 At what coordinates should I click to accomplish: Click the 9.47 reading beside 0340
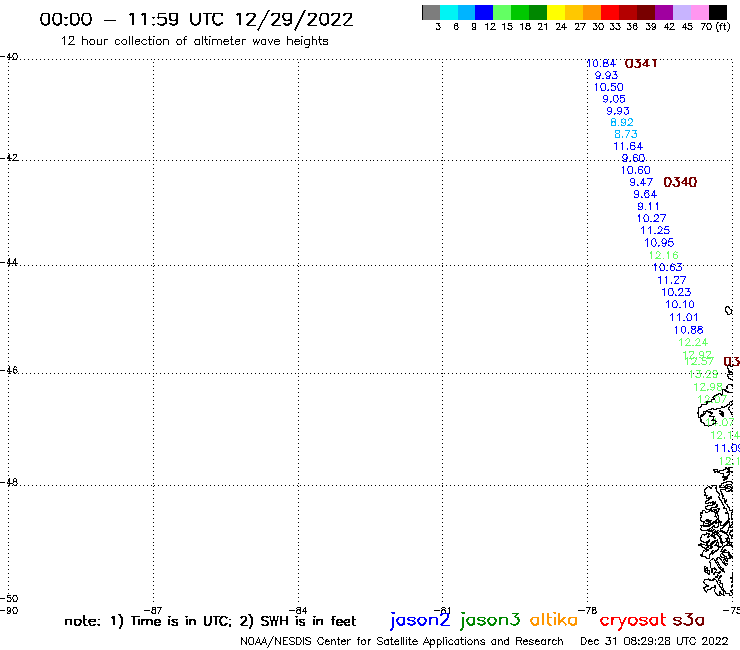641,182
